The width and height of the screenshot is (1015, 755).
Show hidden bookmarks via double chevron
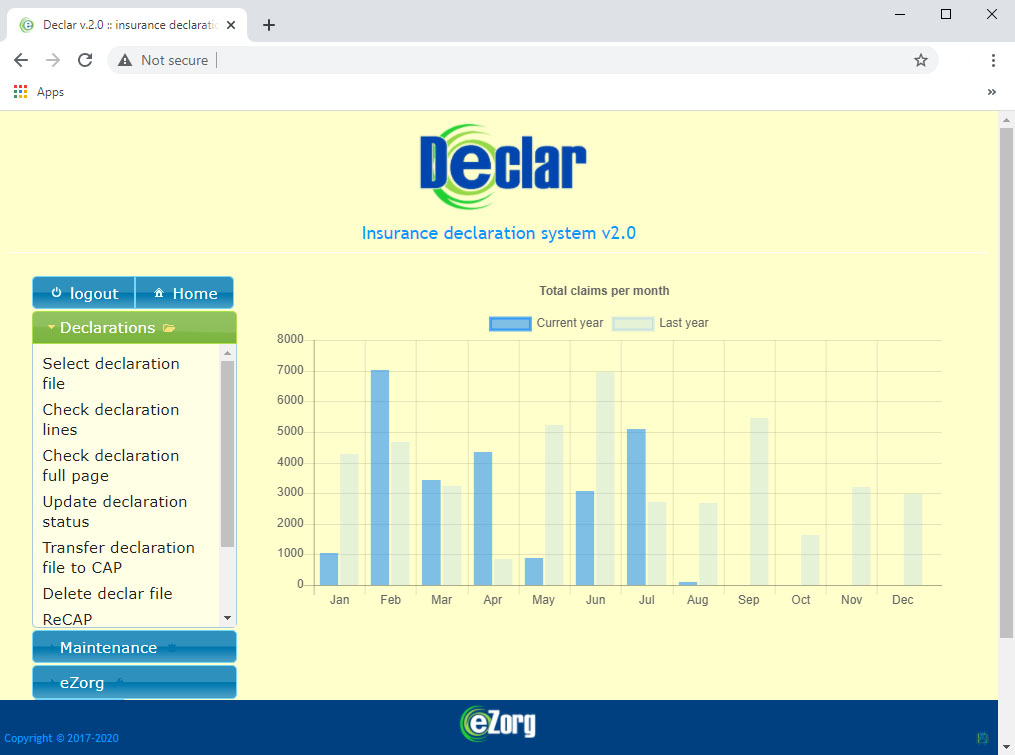(x=992, y=92)
